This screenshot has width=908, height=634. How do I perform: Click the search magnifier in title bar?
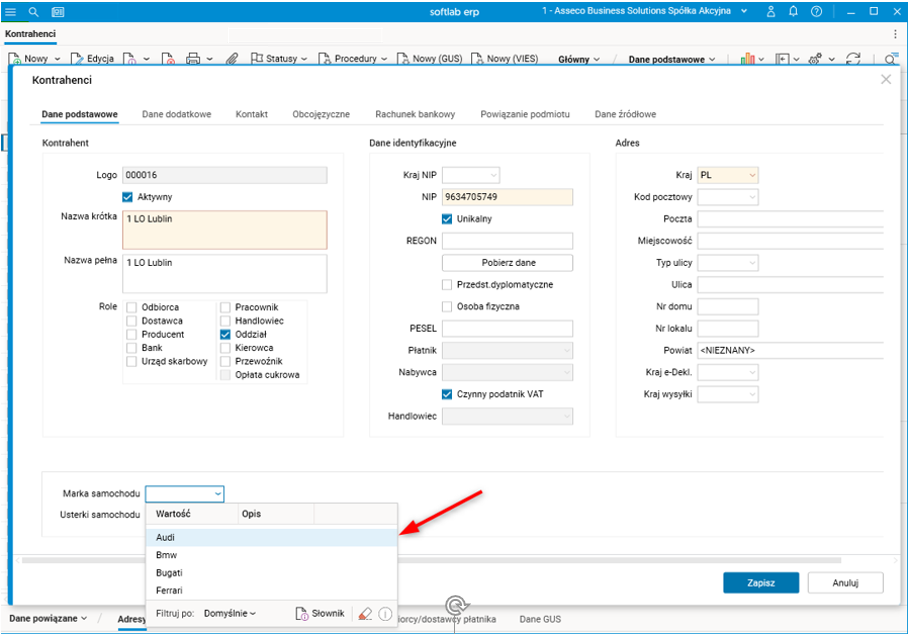[34, 12]
